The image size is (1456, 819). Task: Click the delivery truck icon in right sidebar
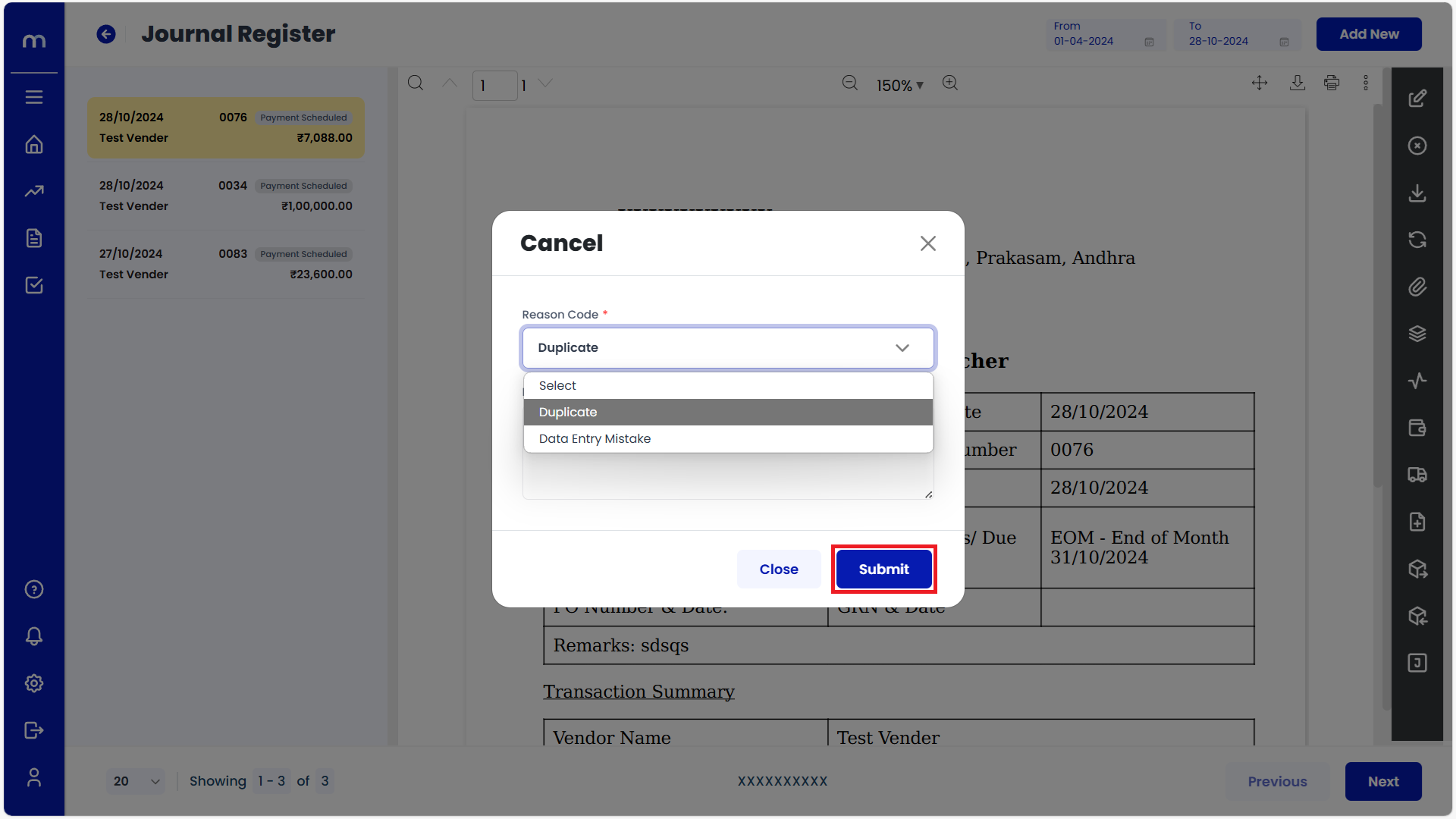point(1417,475)
